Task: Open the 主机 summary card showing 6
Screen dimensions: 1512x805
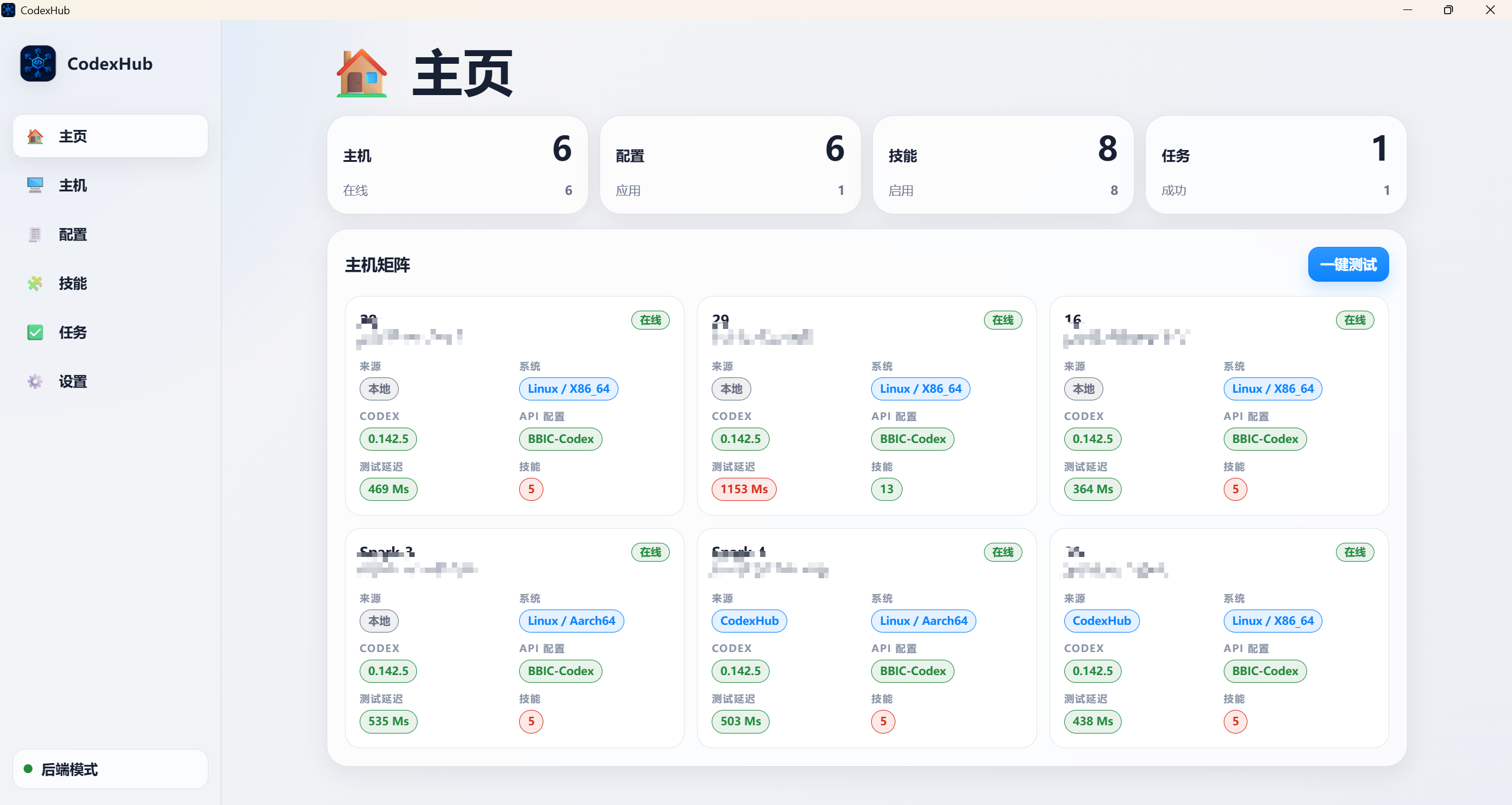Action: (x=458, y=165)
